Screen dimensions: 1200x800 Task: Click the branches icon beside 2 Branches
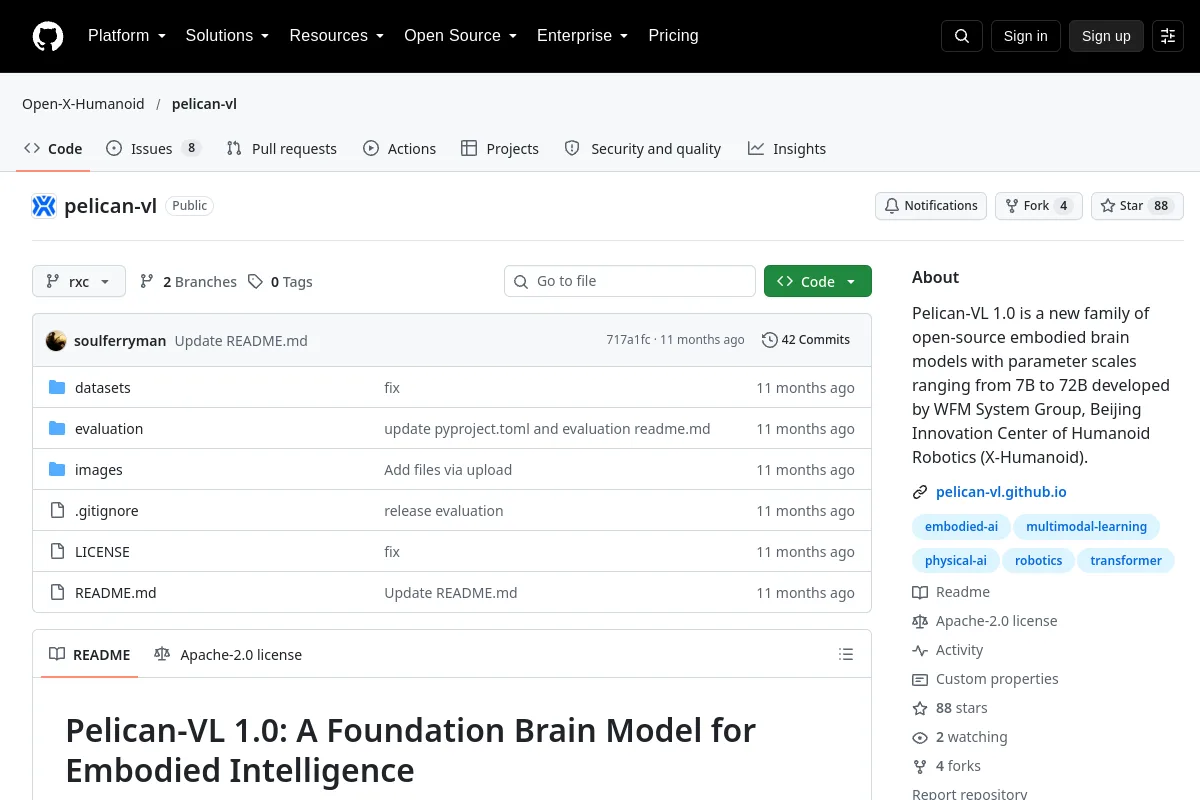click(147, 282)
